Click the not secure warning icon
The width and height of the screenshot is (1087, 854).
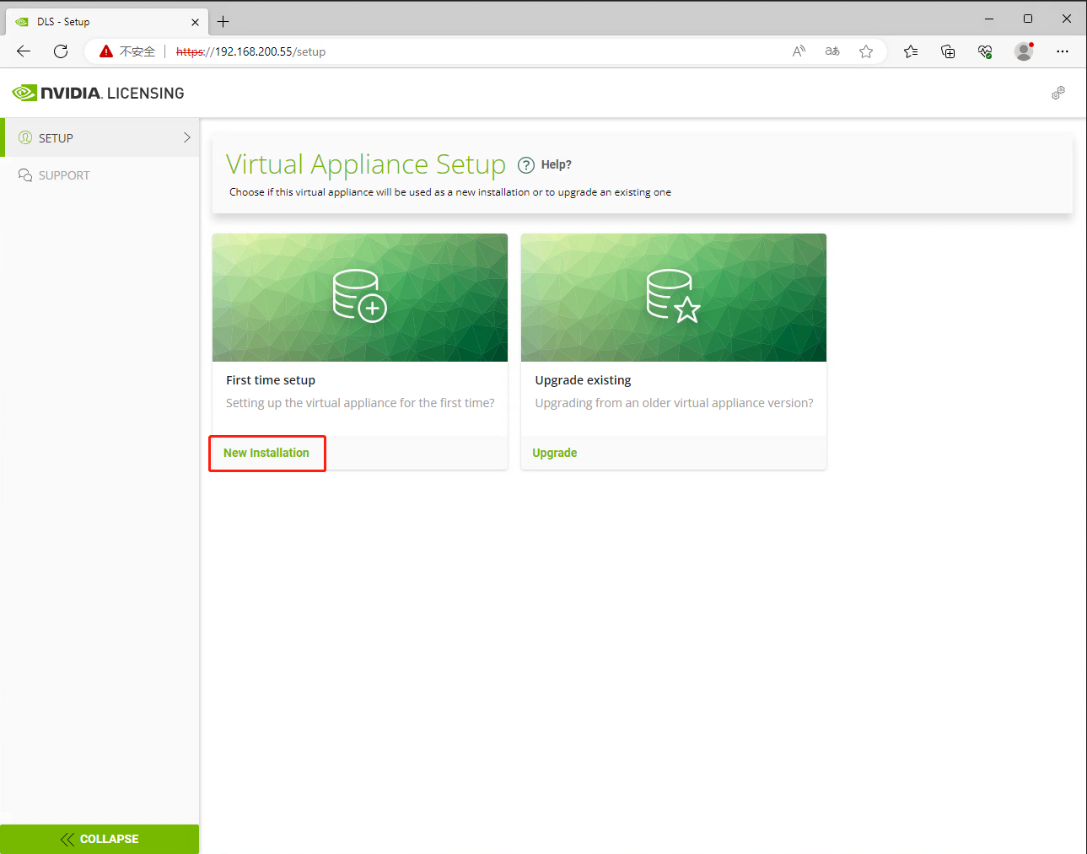[106, 51]
